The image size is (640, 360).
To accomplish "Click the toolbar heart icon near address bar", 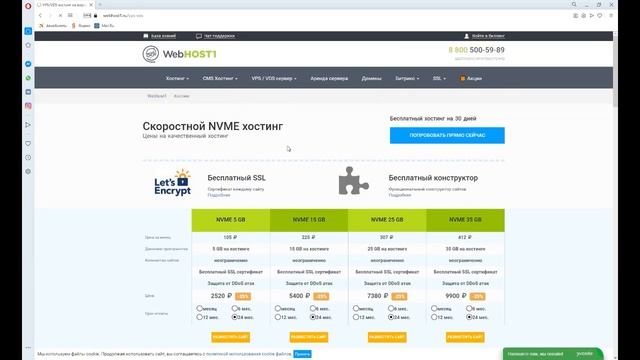I will coord(600,16).
